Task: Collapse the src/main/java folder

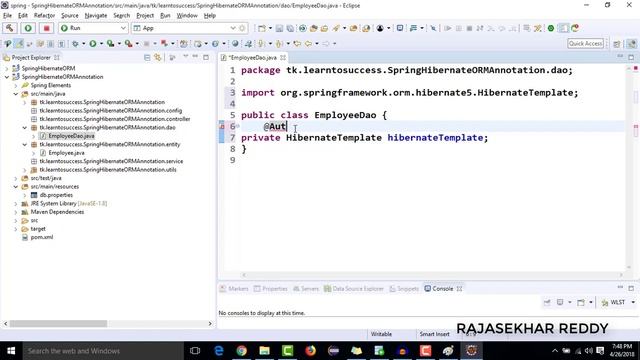Action: (16, 94)
